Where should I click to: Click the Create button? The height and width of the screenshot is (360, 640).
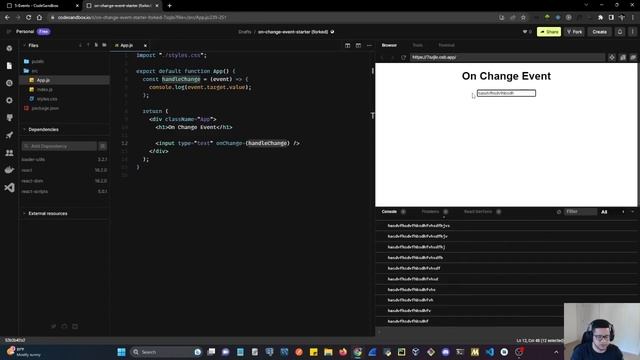(x=599, y=32)
